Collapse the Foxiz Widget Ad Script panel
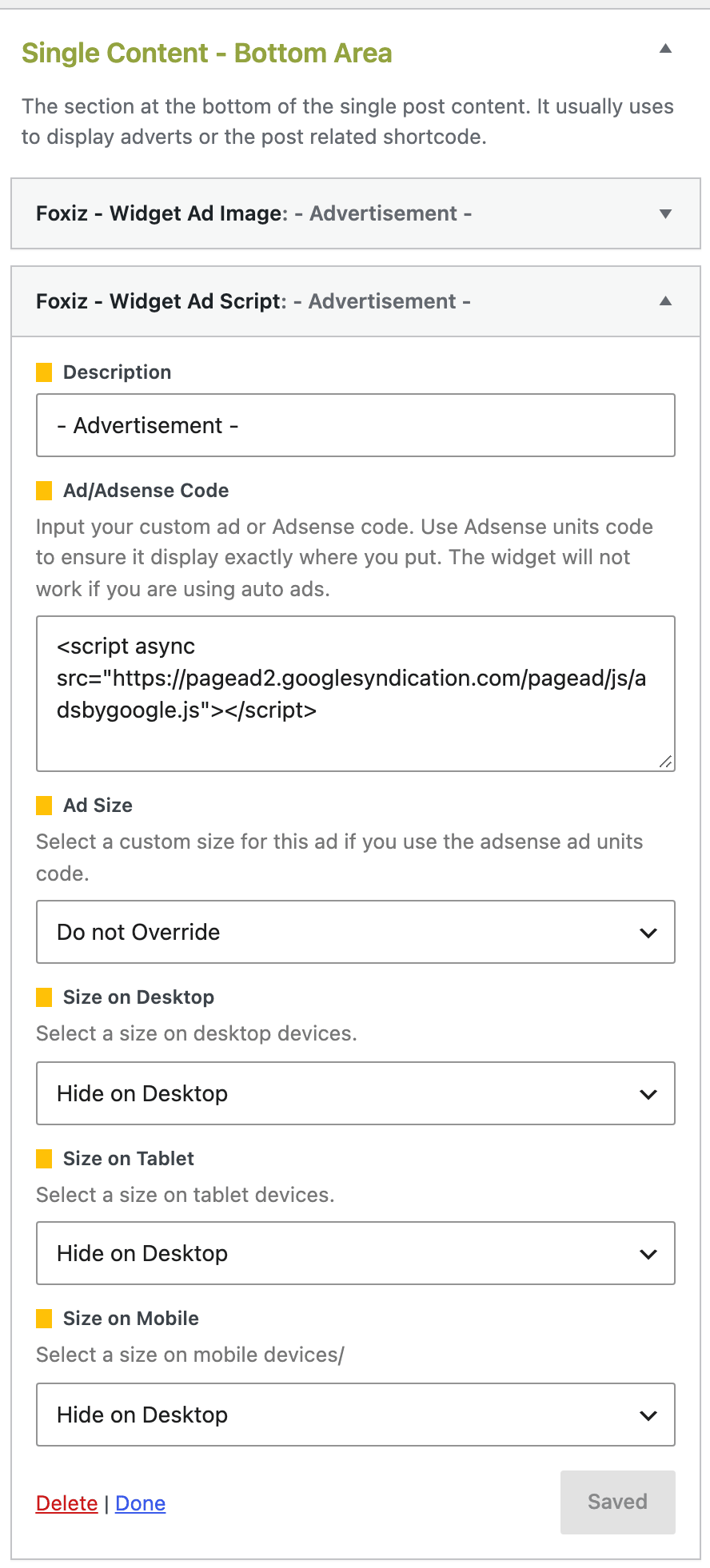Image resolution: width=710 pixels, height=1568 pixels. [665, 301]
